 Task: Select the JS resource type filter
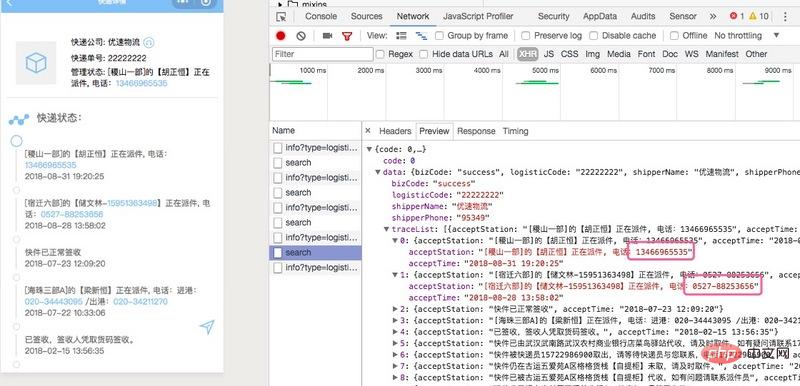coord(548,54)
